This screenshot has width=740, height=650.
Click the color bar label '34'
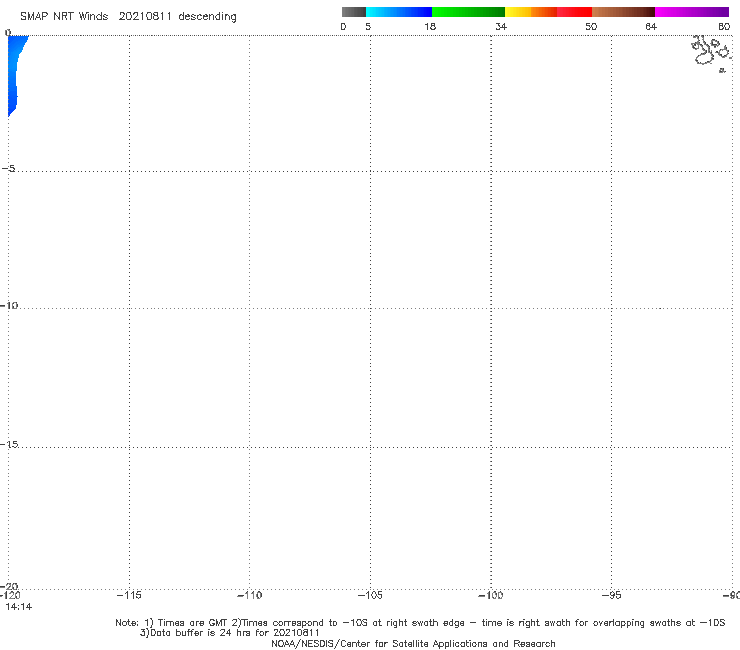[x=501, y=27]
